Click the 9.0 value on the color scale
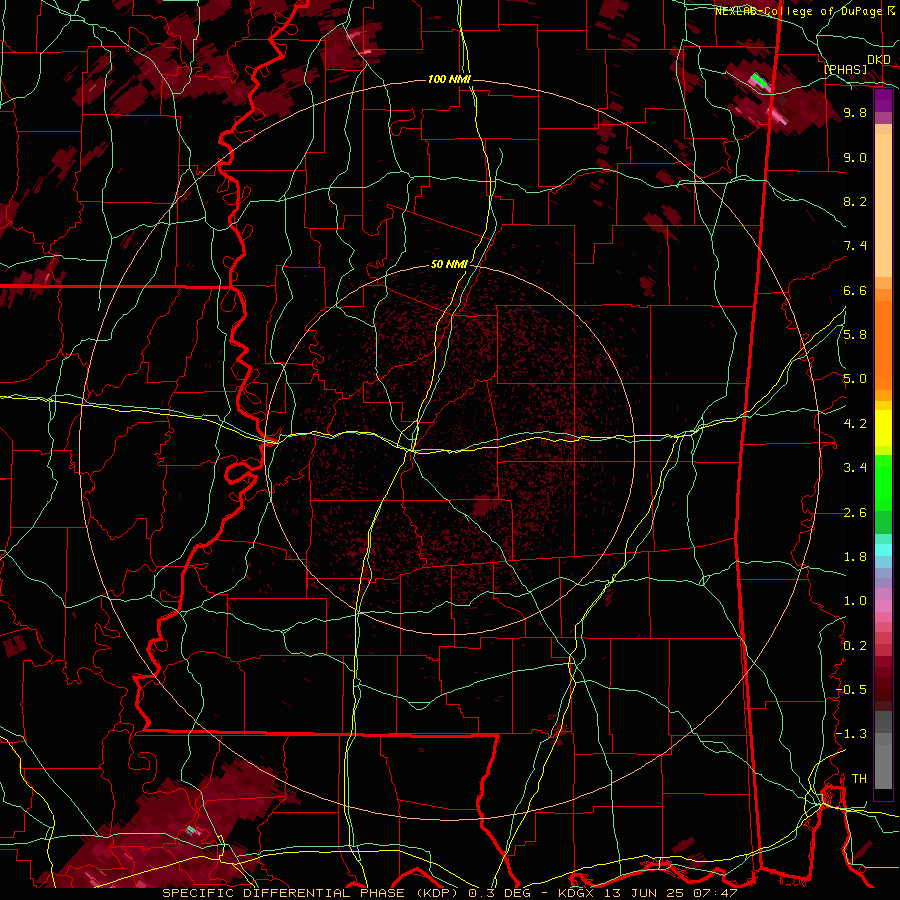This screenshot has height=900, width=900. (855, 157)
